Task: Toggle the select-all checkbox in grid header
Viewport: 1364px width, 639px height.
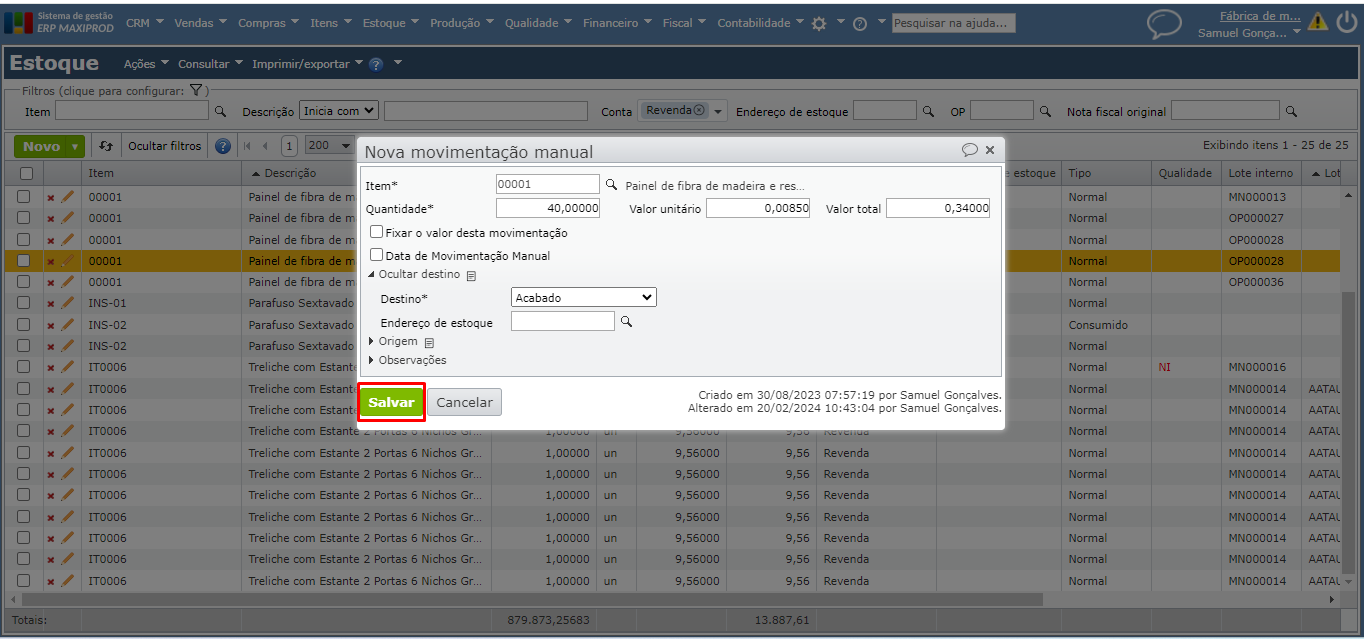Action: click(26, 173)
